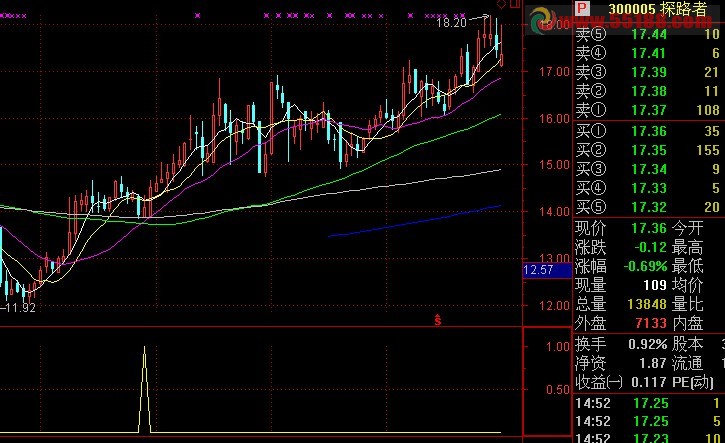
Task: Select the 买④ bid row at 17.33
Action: 648,188
